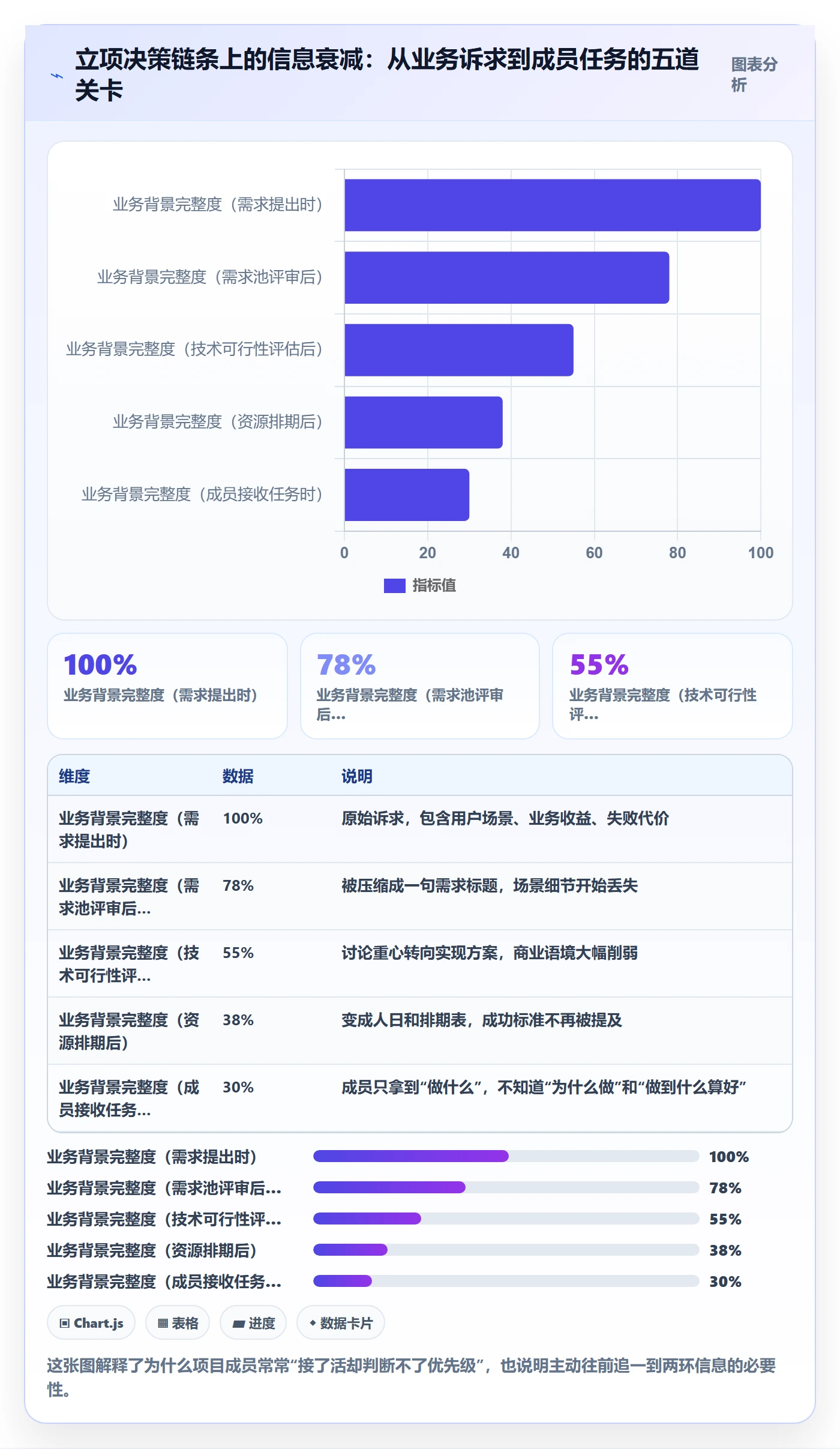Click the 图表分析 label in header
This screenshot has width=840, height=1449.
754,75
